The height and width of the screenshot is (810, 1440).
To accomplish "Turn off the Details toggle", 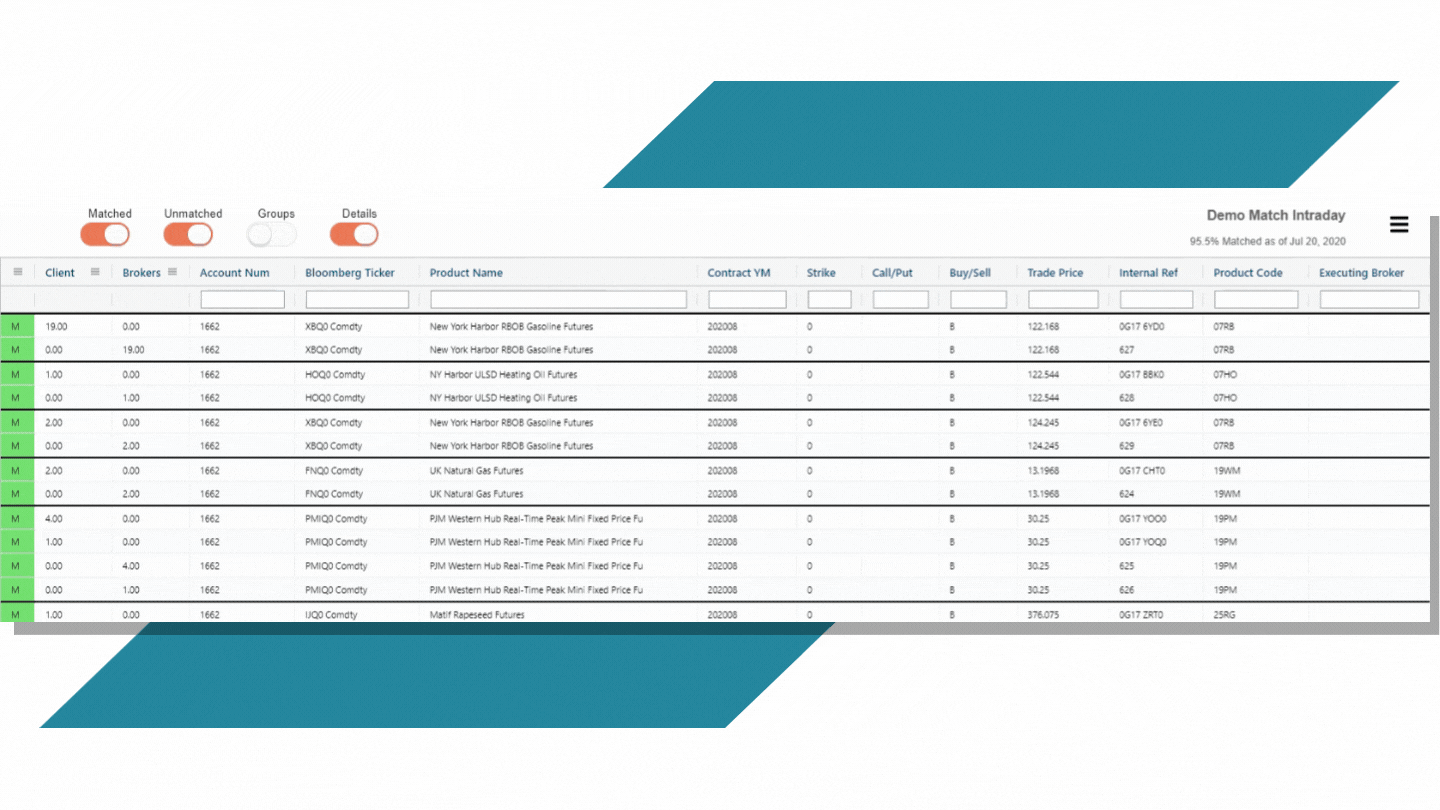I will click(x=353, y=234).
